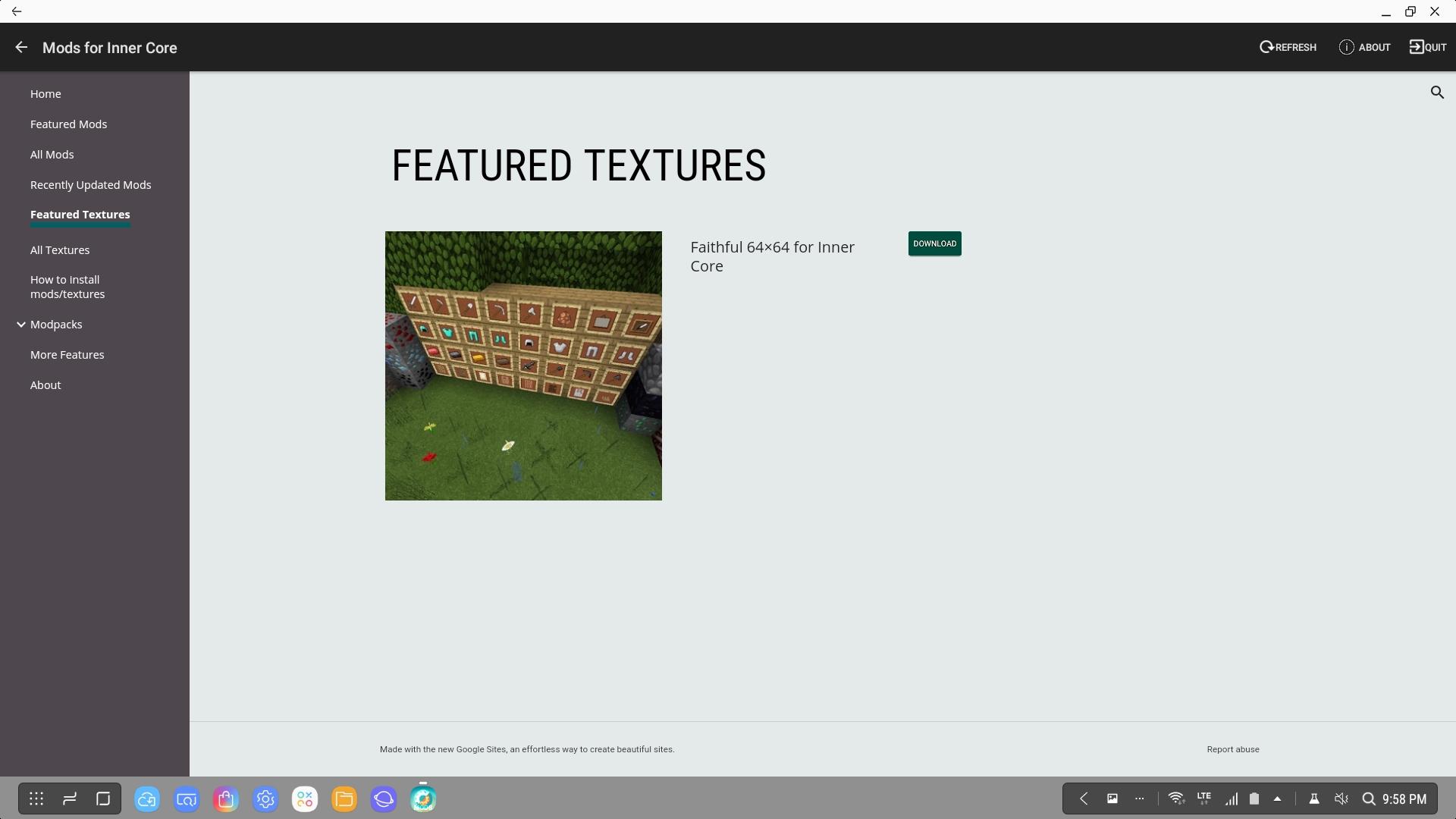Image resolution: width=1456 pixels, height=819 pixels.
Task: Click the window back arrow in title bar
Action: point(17,11)
